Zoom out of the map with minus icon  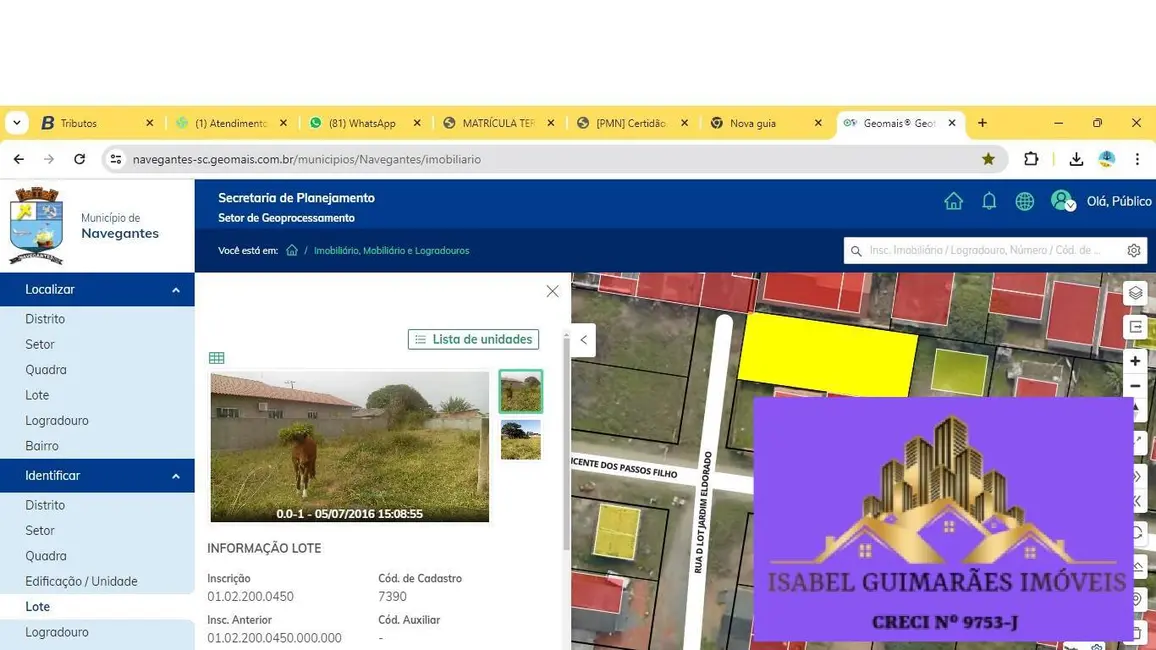click(x=1135, y=385)
